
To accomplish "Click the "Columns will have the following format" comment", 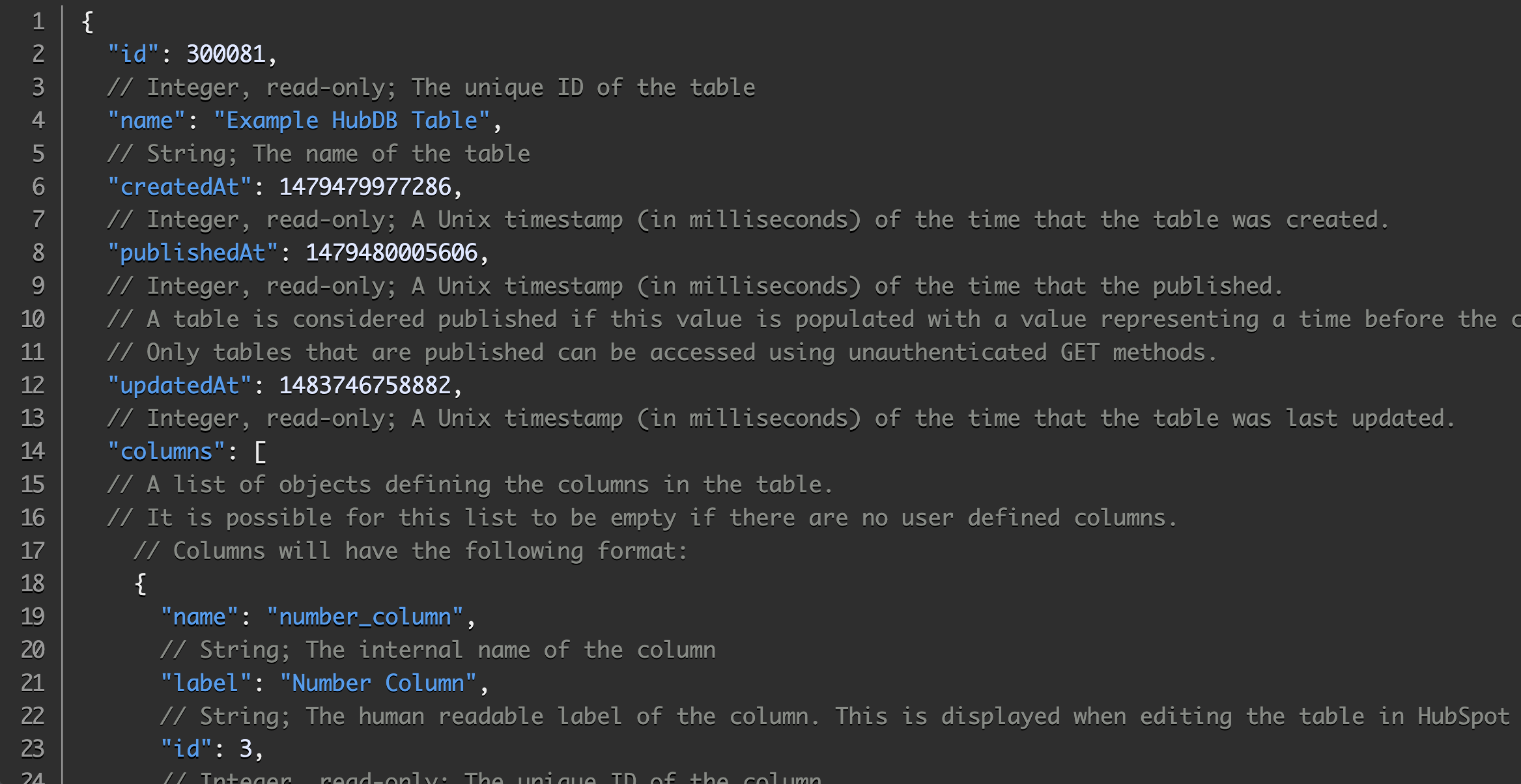I will pyautogui.click(x=410, y=551).
